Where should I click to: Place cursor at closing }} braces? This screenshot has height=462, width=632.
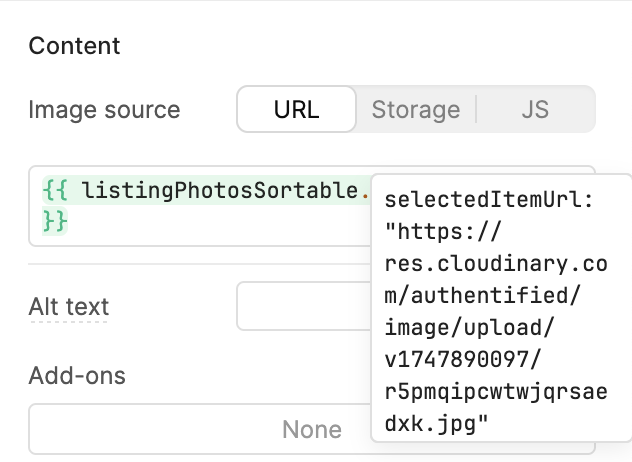tap(55, 221)
